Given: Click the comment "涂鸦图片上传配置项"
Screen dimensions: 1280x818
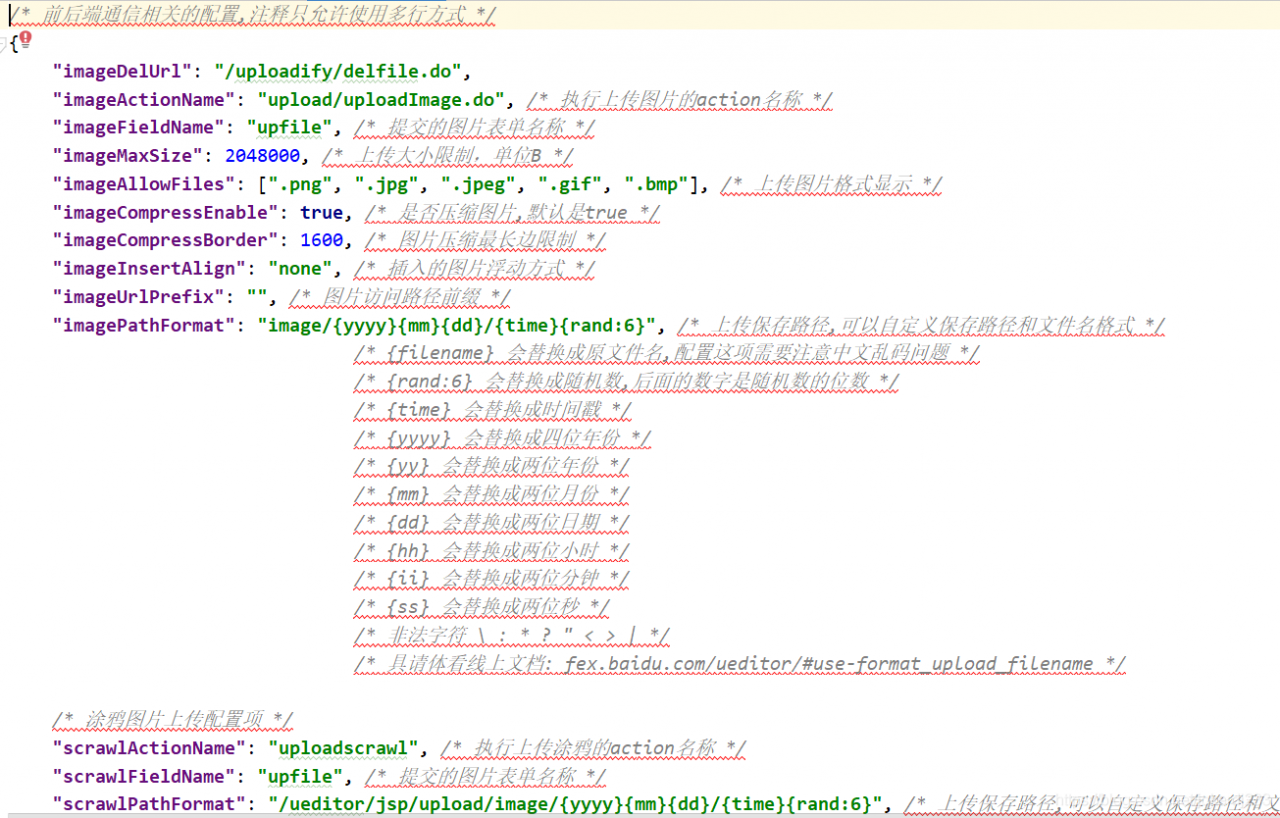Looking at the screenshot, I should pyautogui.click(x=173, y=719).
